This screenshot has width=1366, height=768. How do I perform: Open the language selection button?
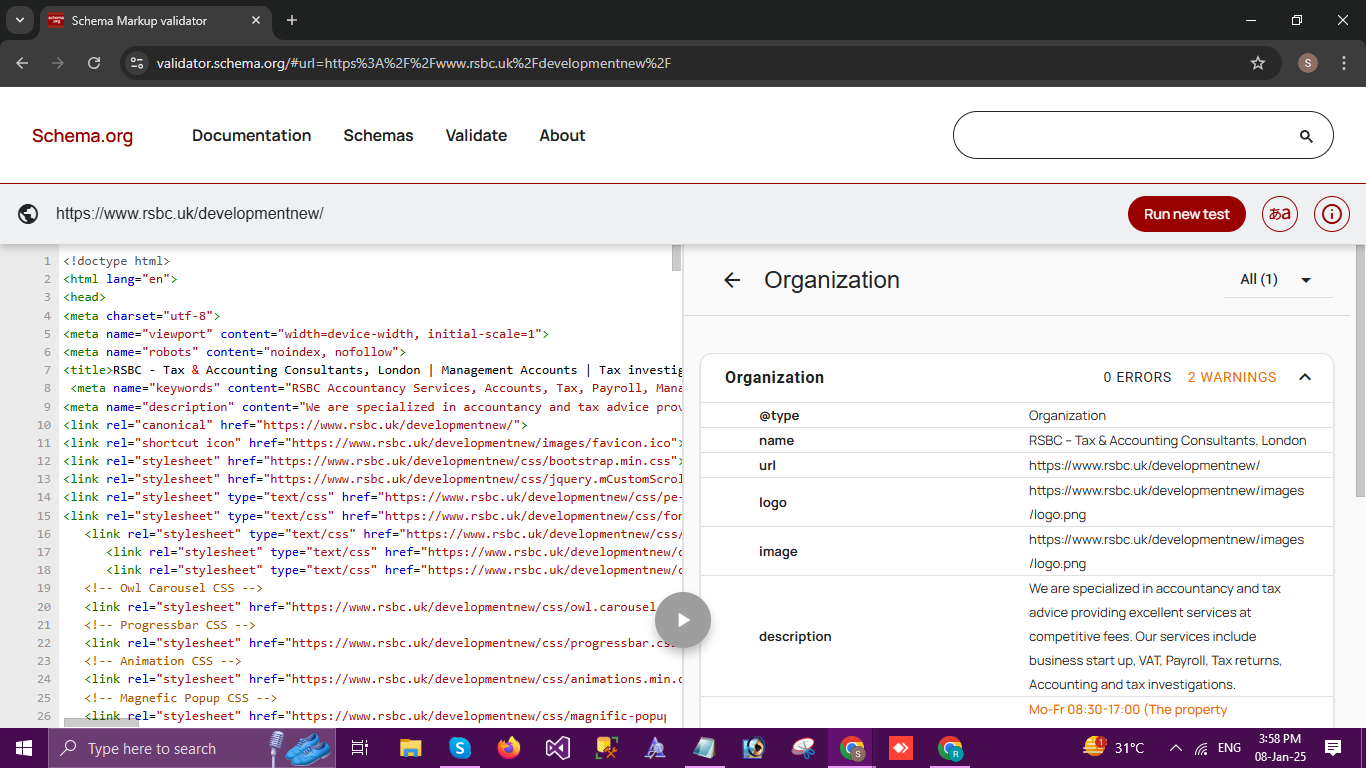click(1280, 214)
